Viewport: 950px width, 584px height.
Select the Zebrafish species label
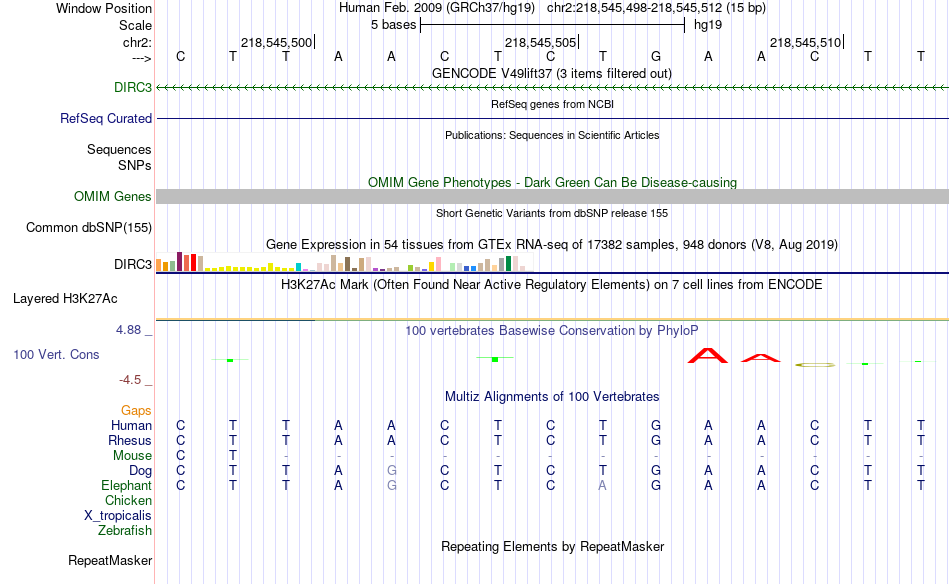125,530
